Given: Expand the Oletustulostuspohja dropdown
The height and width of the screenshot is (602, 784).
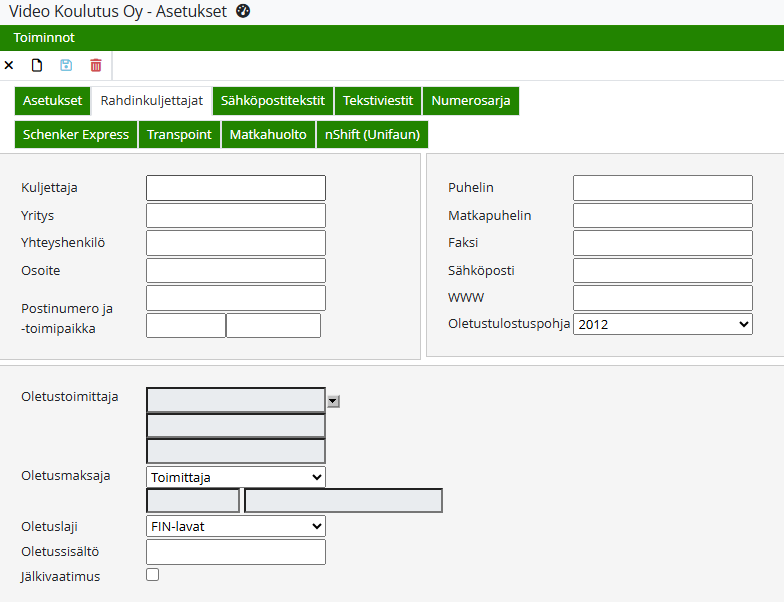Looking at the screenshot, I should point(662,324).
